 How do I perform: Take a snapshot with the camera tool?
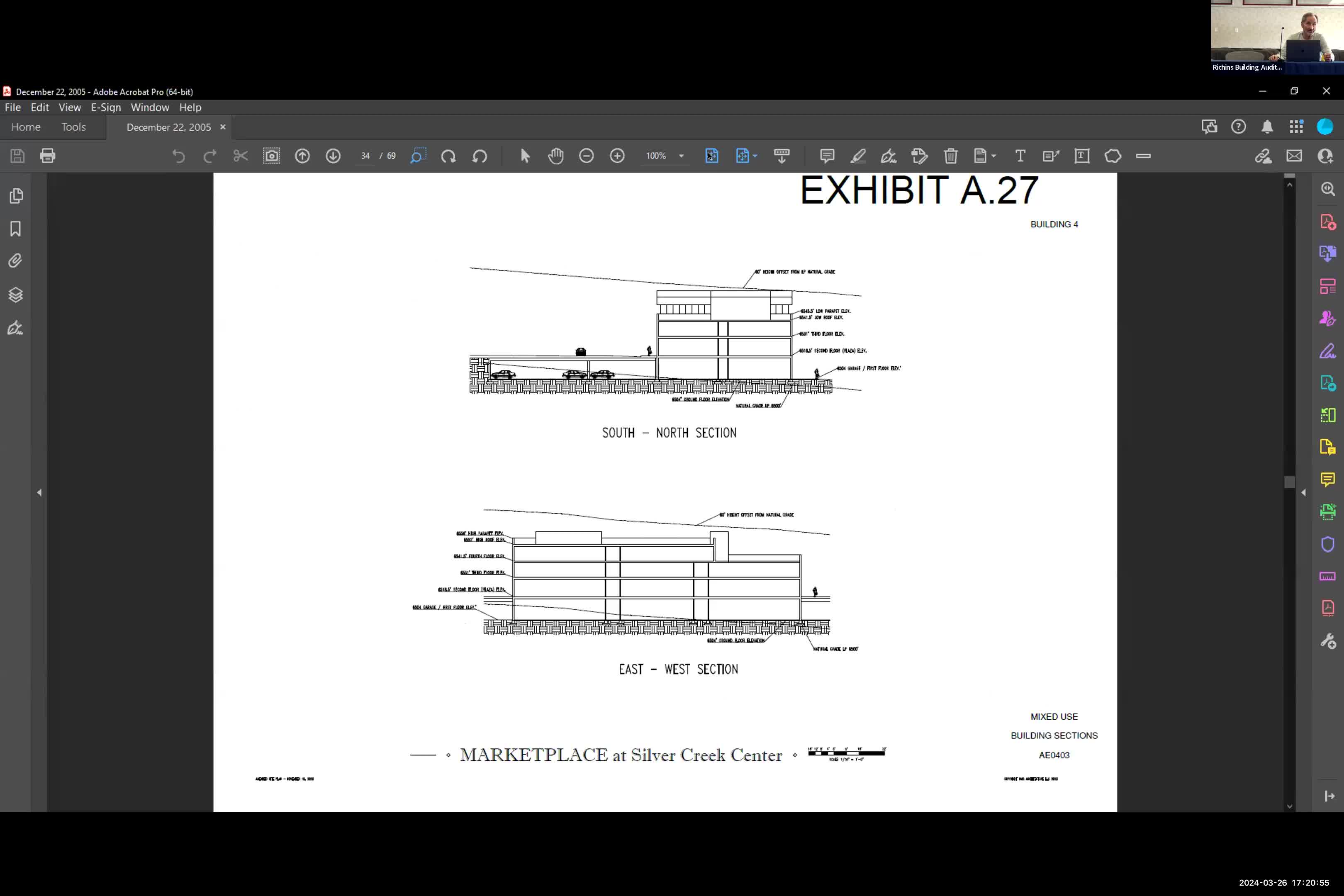(271, 156)
